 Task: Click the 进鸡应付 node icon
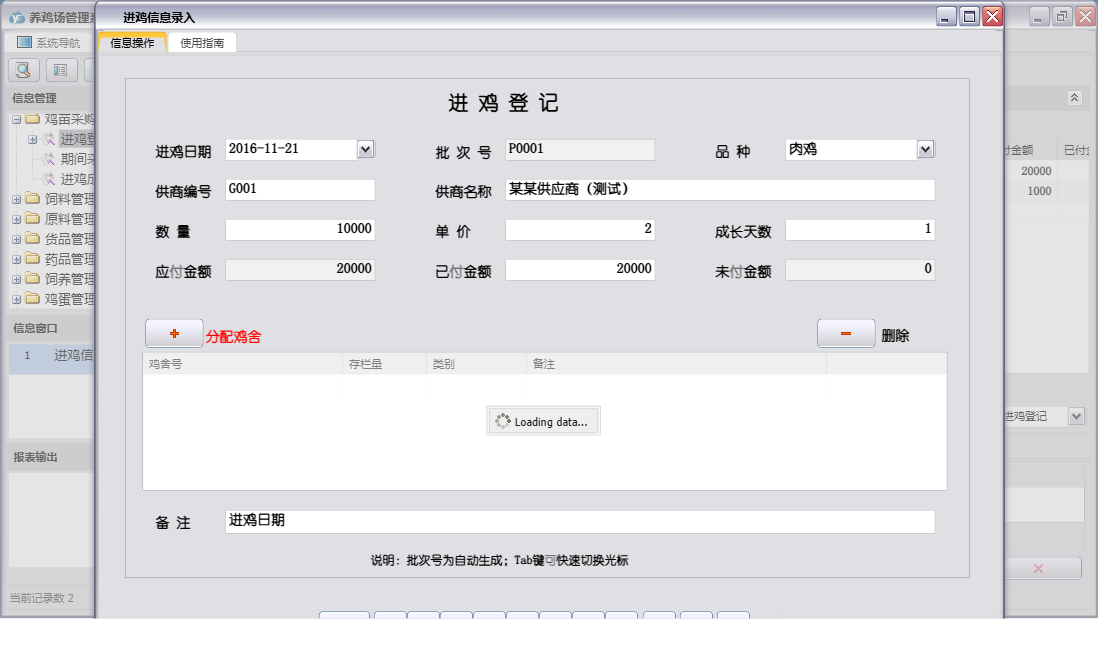[x=51, y=177]
